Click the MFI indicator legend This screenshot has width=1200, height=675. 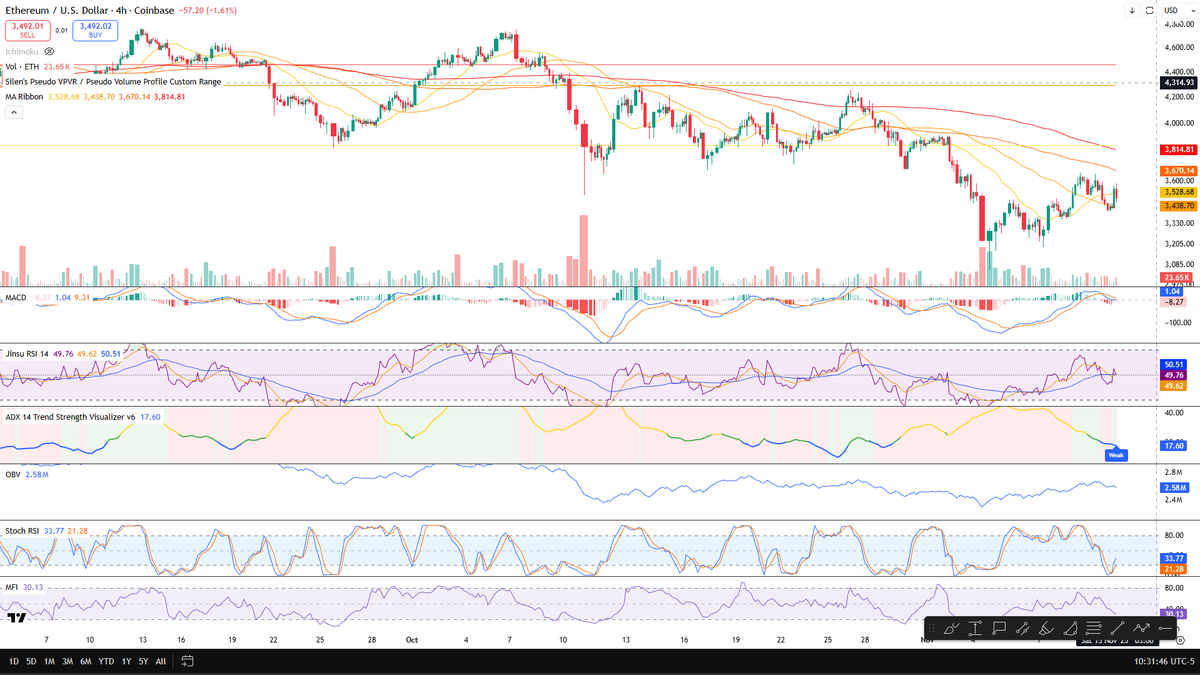point(11,588)
